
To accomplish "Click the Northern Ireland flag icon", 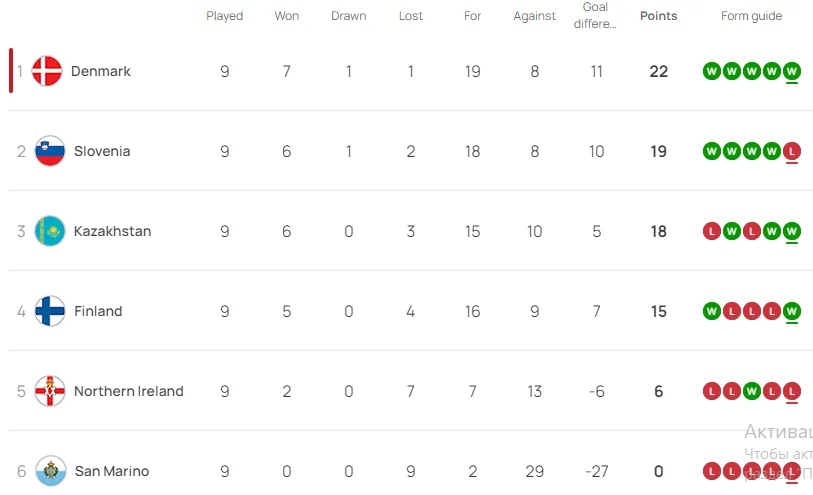I will 50,391.
